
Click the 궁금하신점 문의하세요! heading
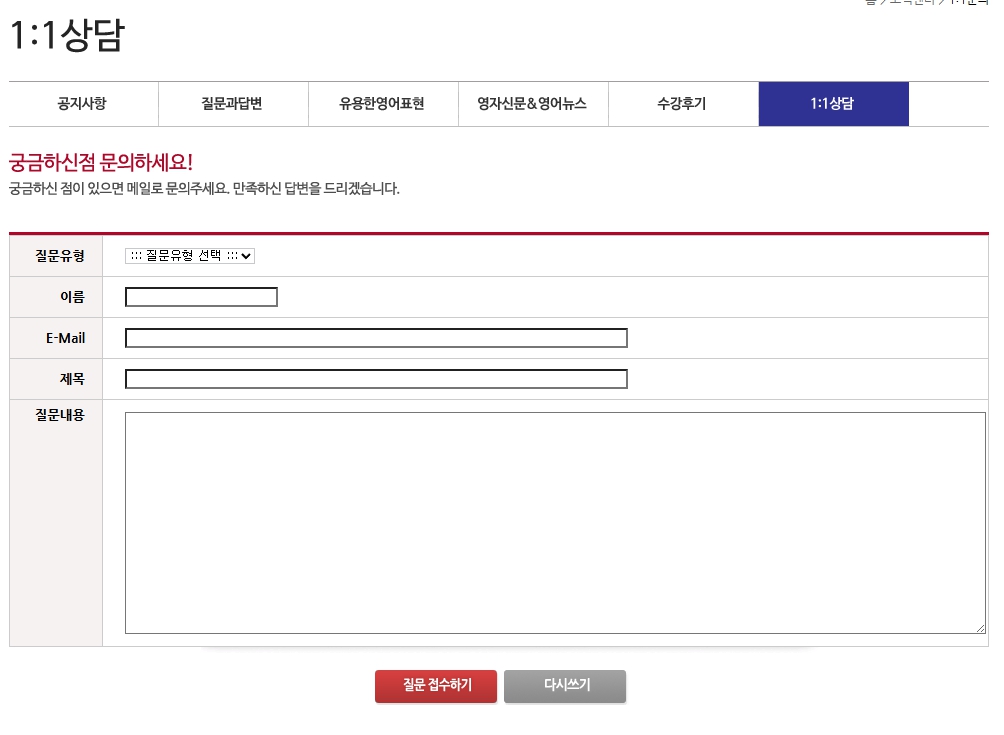[x=100, y=163]
